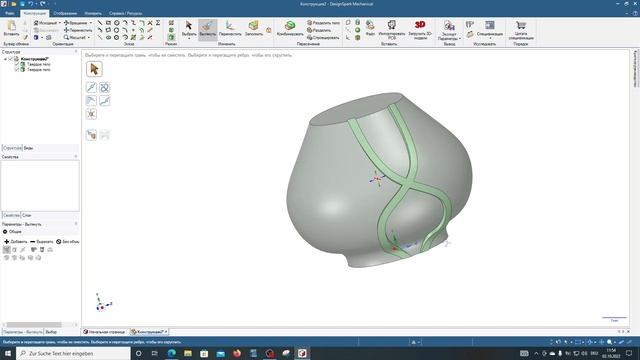Open the Вращение (Spin) dropdown arrow
The height and width of the screenshot is (360, 640).
click(x=91, y=23)
